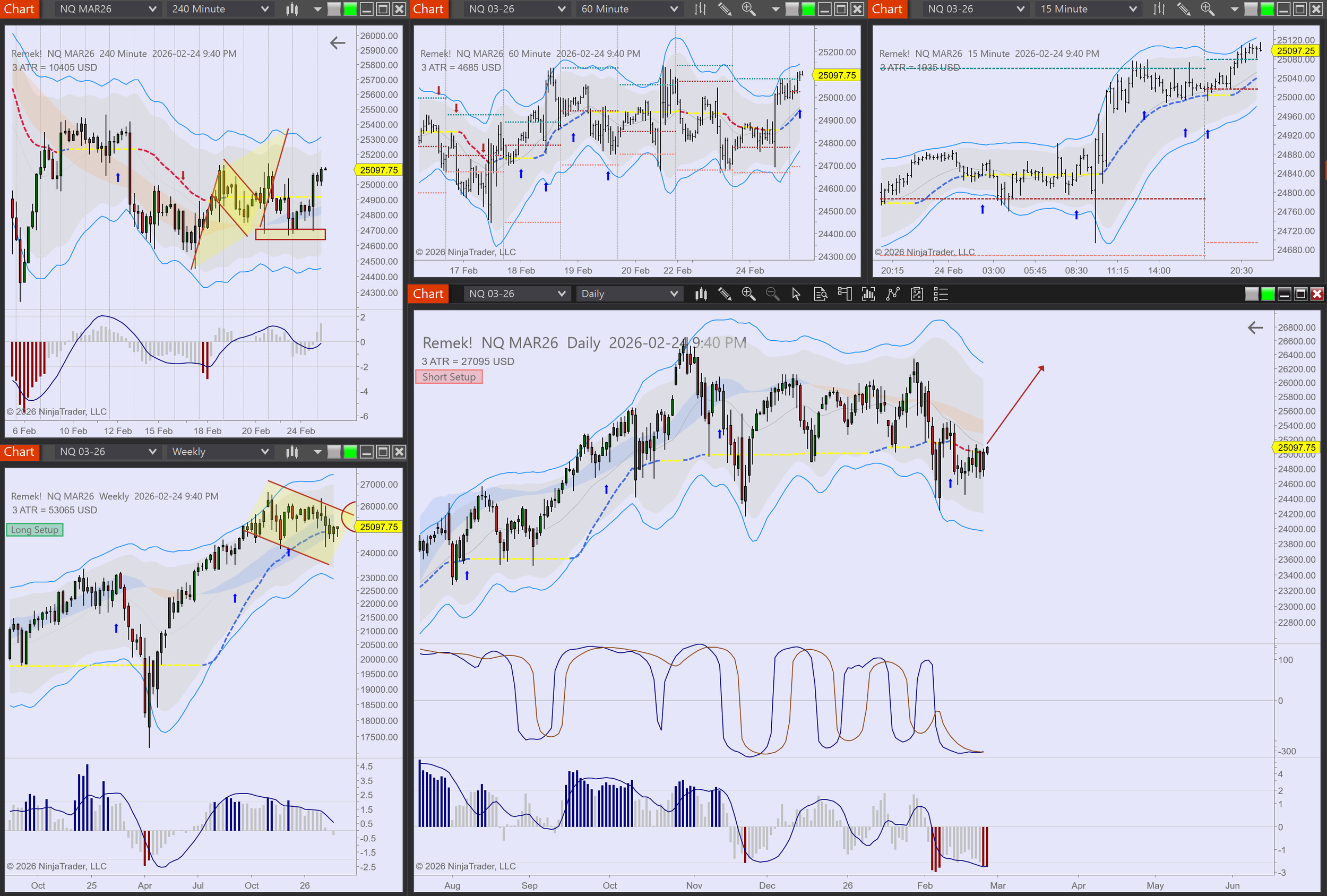This screenshot has height=896, width=1327.
Task: Click the Long Setup label on Weekly chart
Action: (35, 530)
